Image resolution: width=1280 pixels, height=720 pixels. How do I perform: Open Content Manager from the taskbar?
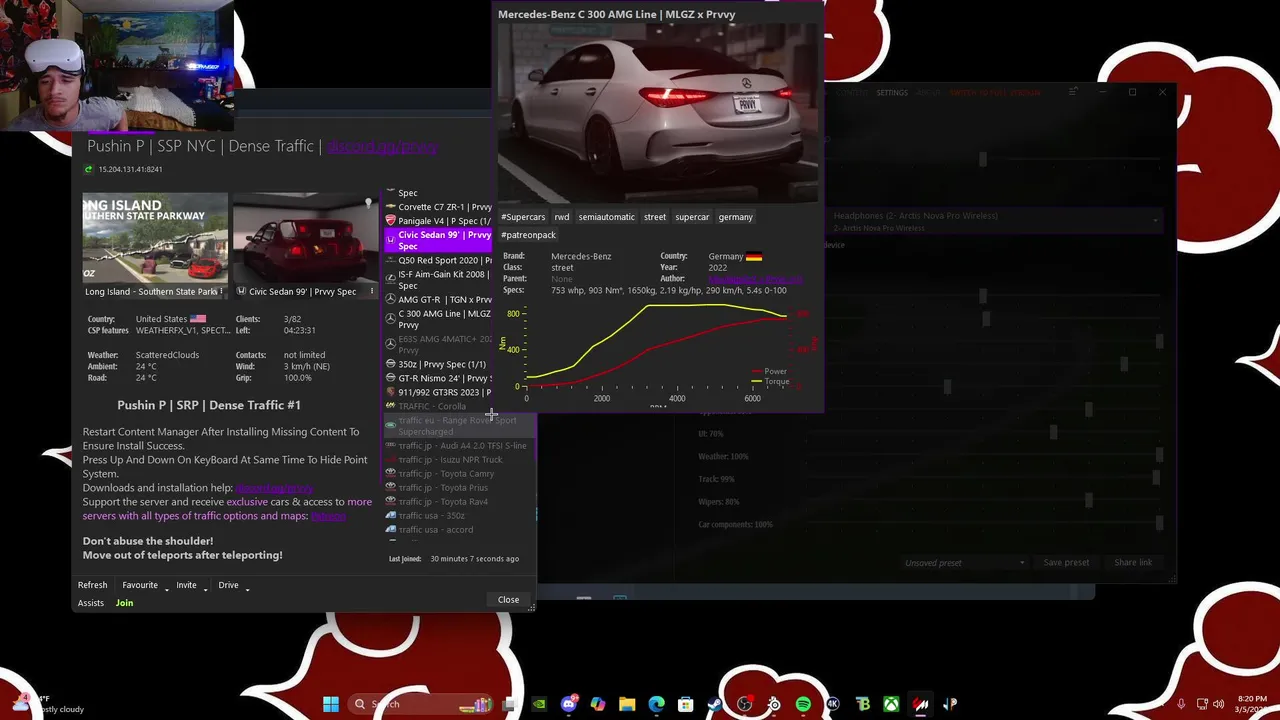point(921,704)
